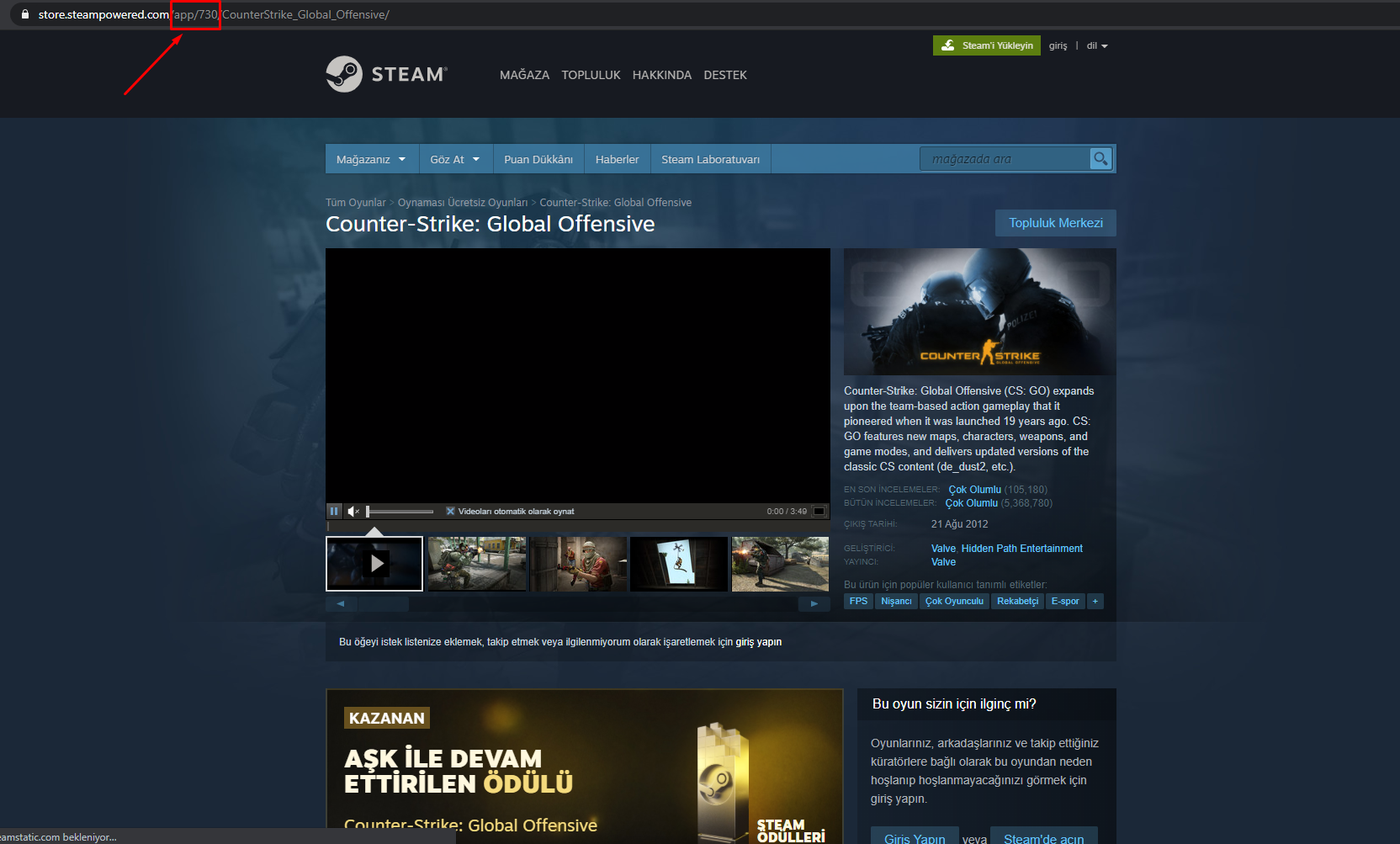Open the TOPLULUK menu
Image resolution: width=1400 pixels, height=844 pixels.
[591, 75]
